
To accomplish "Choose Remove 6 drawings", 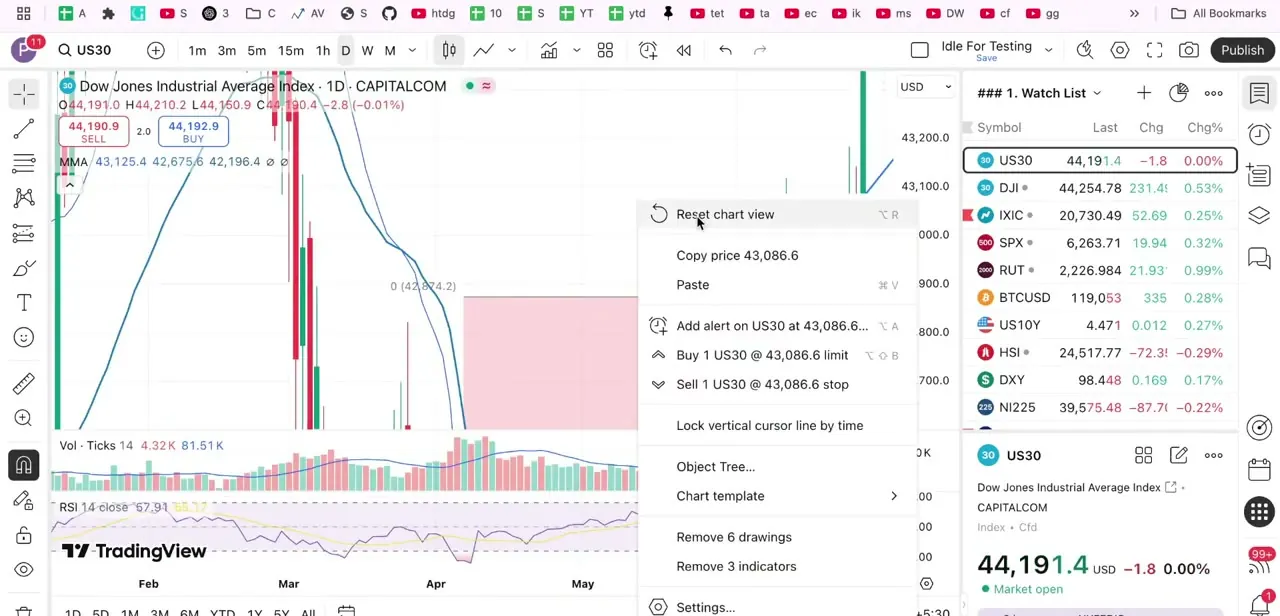I will point(778,537).
